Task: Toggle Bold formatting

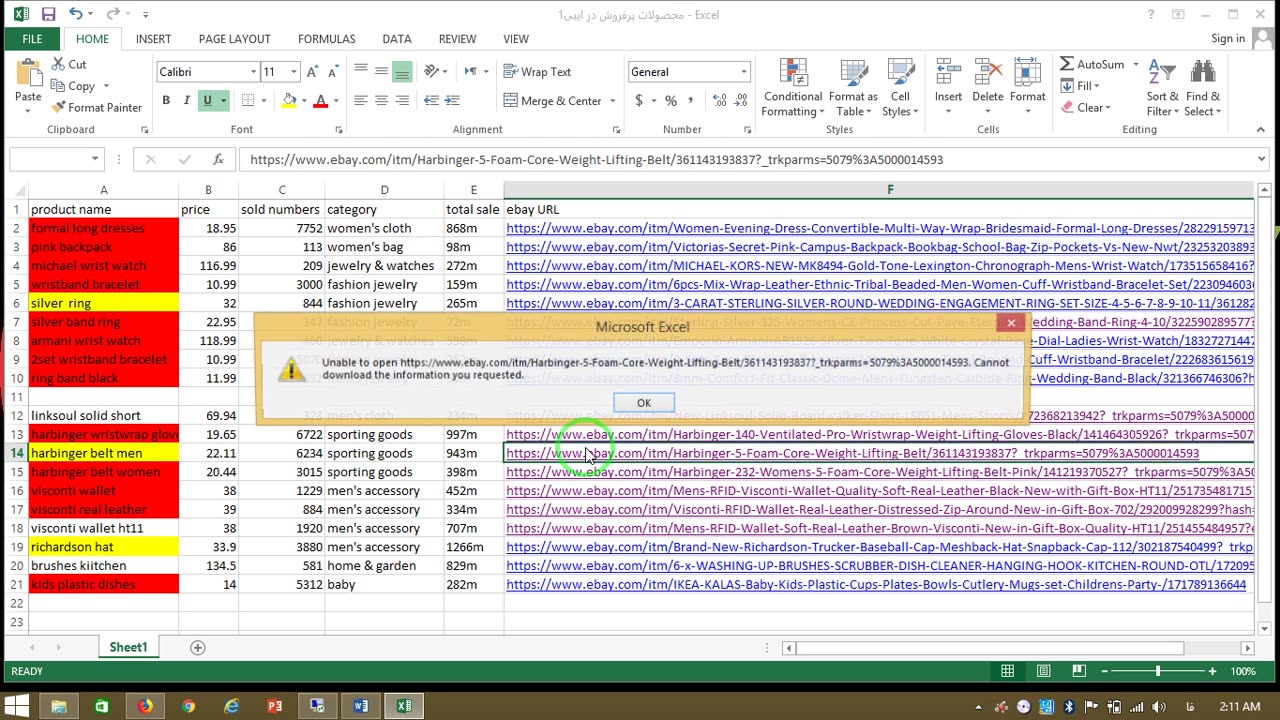Action: coord(166,101)
